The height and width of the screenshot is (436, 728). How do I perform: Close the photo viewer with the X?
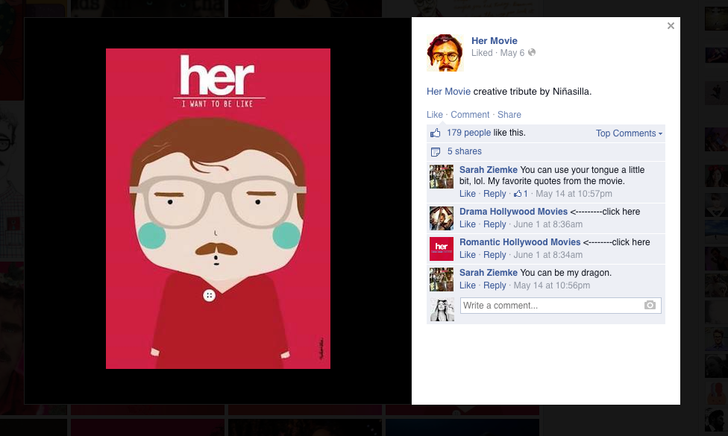(x=670, y=26)
